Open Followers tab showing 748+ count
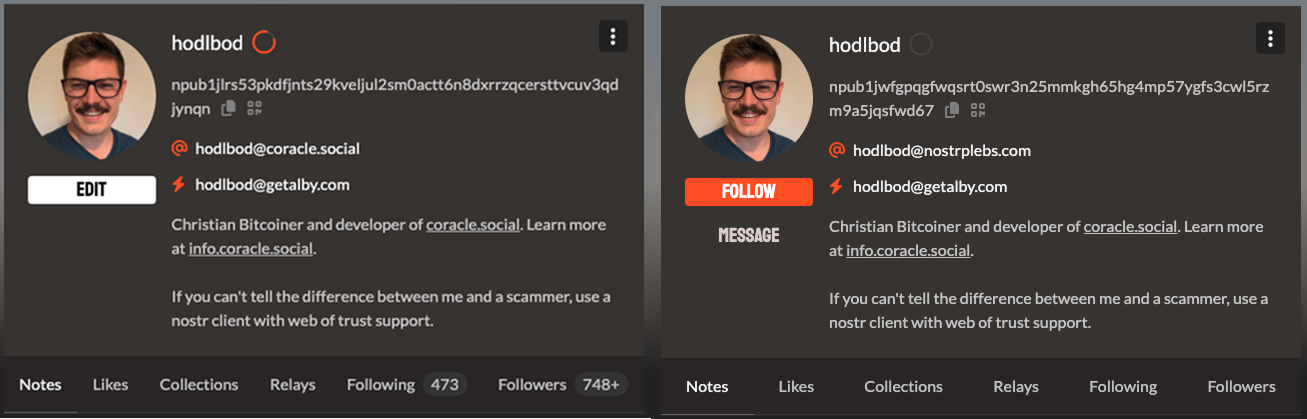Screen dimensions: 1307x419 point(562,384)
